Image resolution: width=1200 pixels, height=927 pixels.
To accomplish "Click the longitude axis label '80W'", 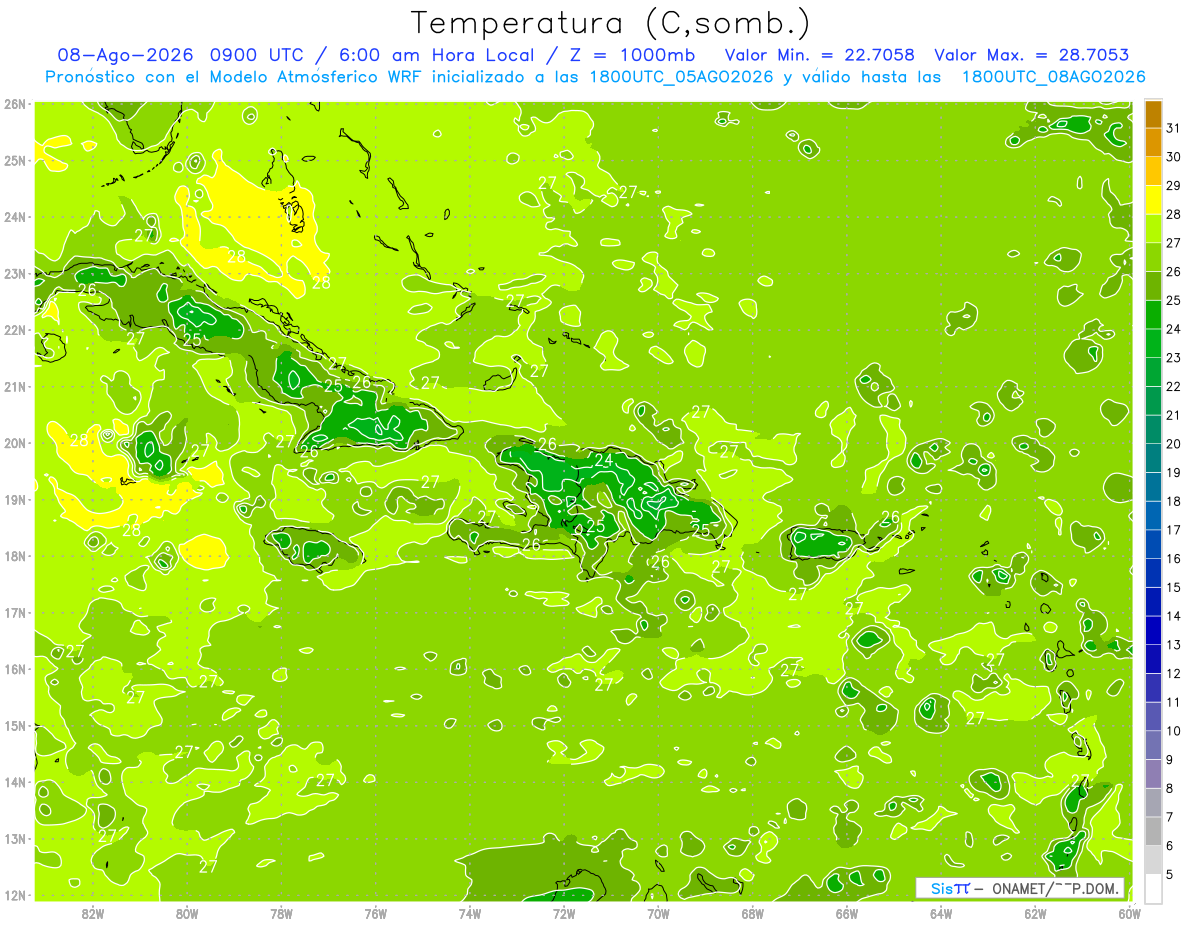I will coord(187,913).
